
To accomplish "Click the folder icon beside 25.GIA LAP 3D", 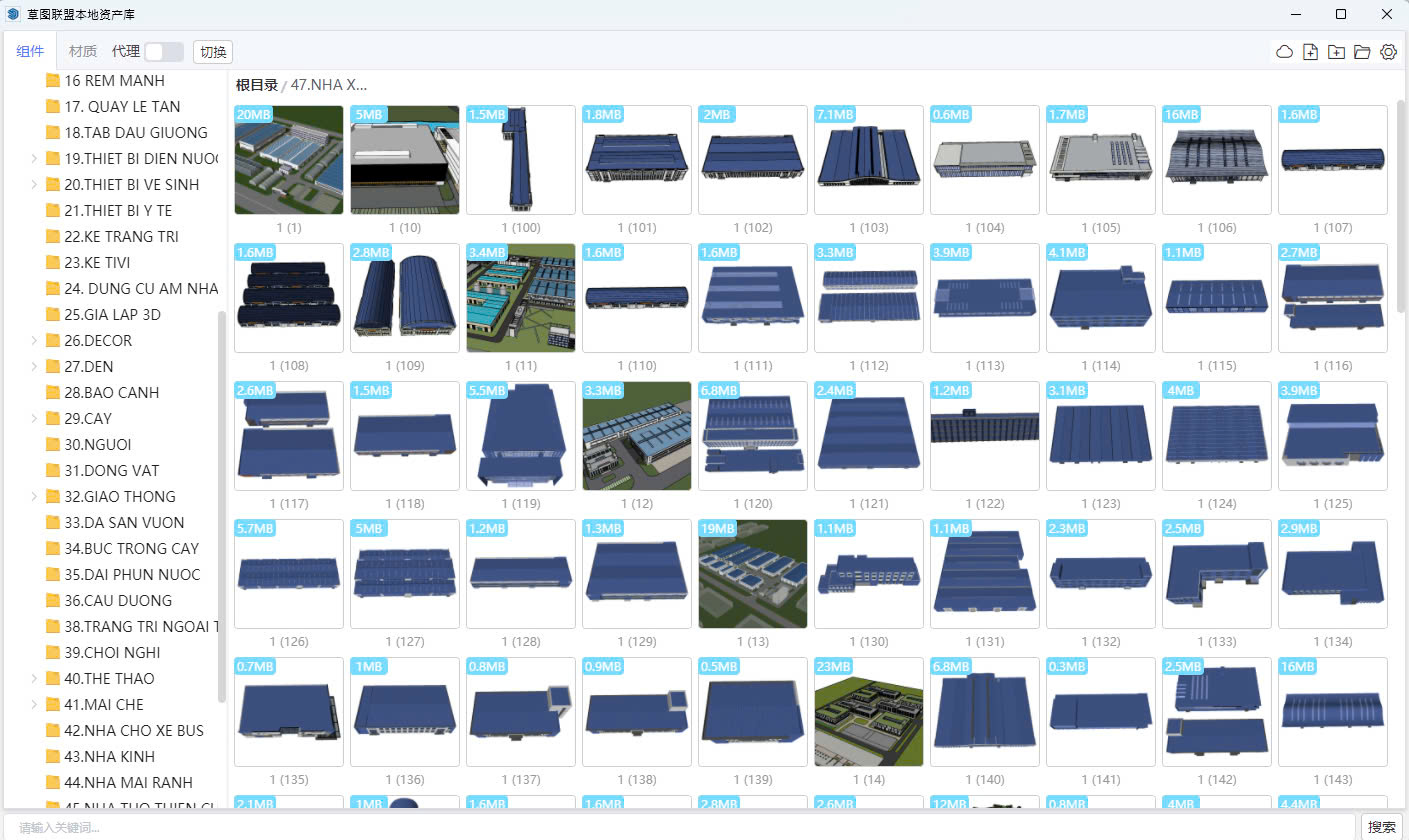I will (53, 315).
